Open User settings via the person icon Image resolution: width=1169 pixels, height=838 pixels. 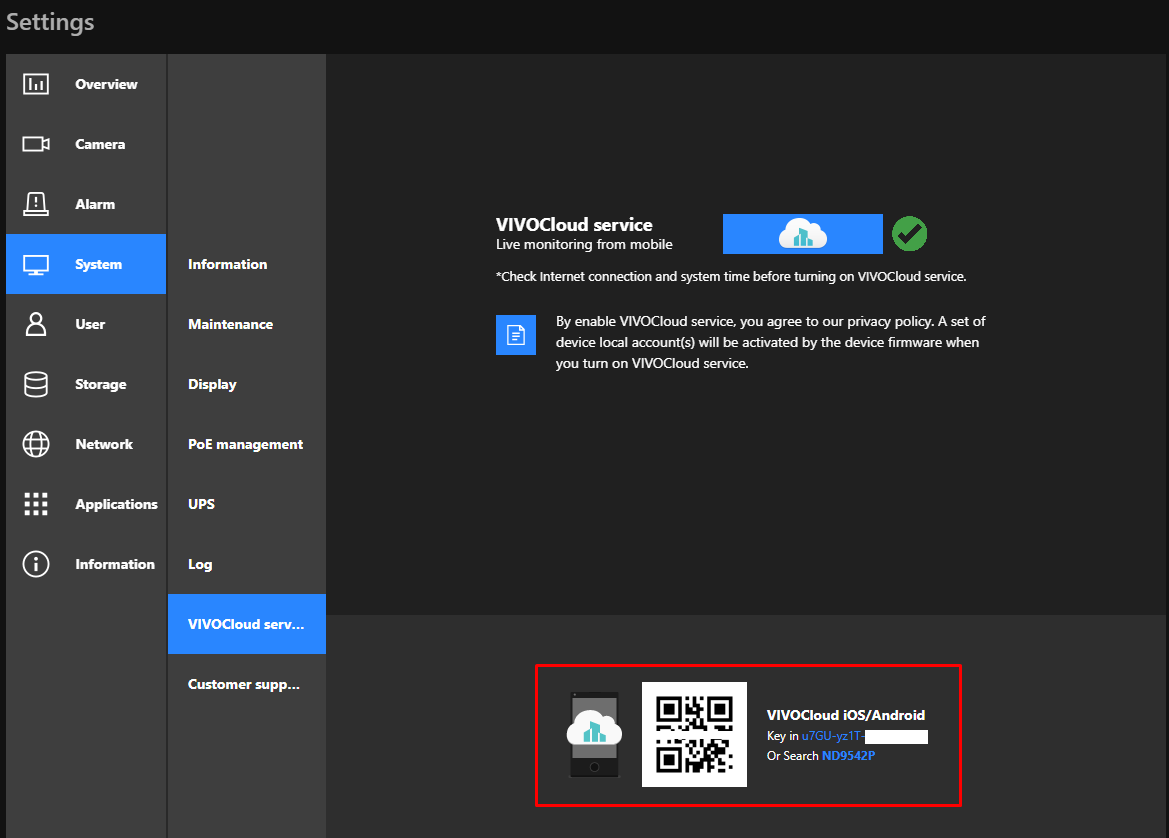click(x=36, y=324)
